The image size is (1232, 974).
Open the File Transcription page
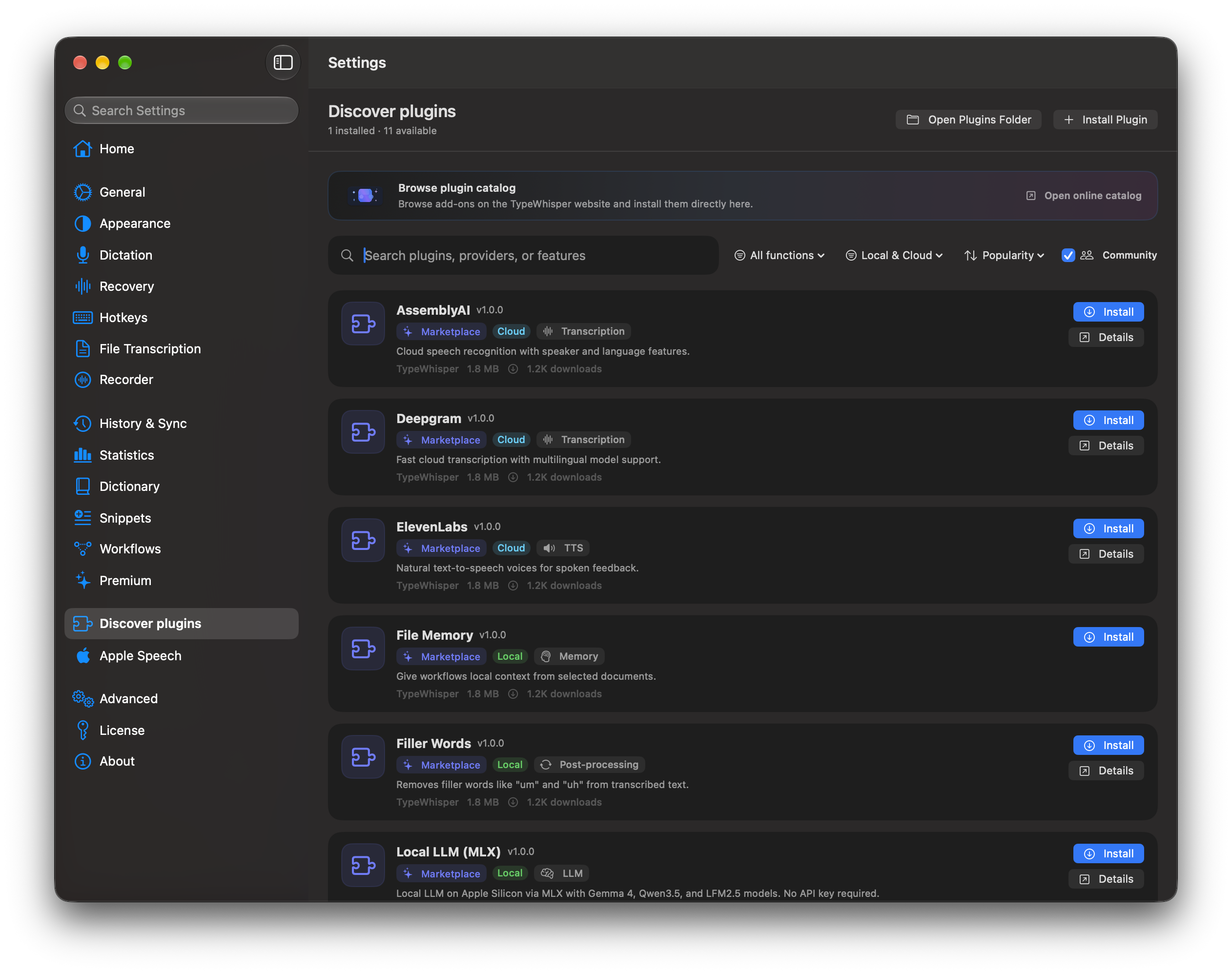182,349
